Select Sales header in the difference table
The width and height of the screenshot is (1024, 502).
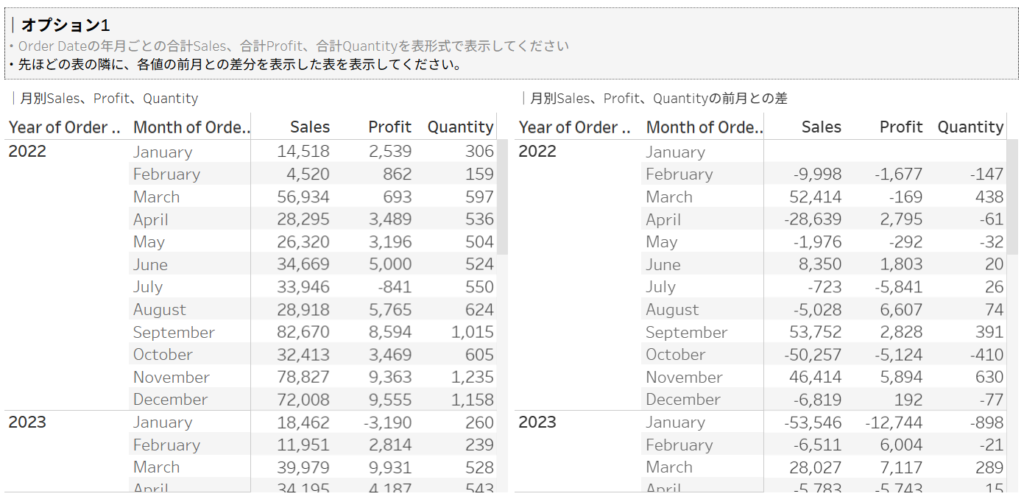tap(821, 127)
